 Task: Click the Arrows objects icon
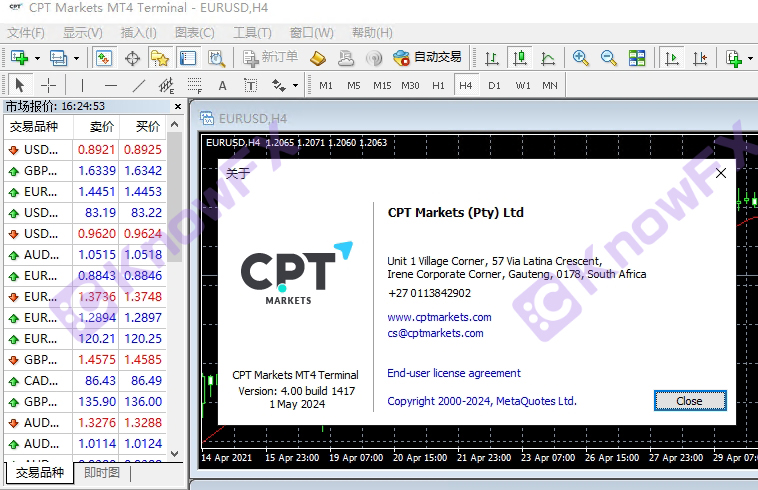[278, 86]
